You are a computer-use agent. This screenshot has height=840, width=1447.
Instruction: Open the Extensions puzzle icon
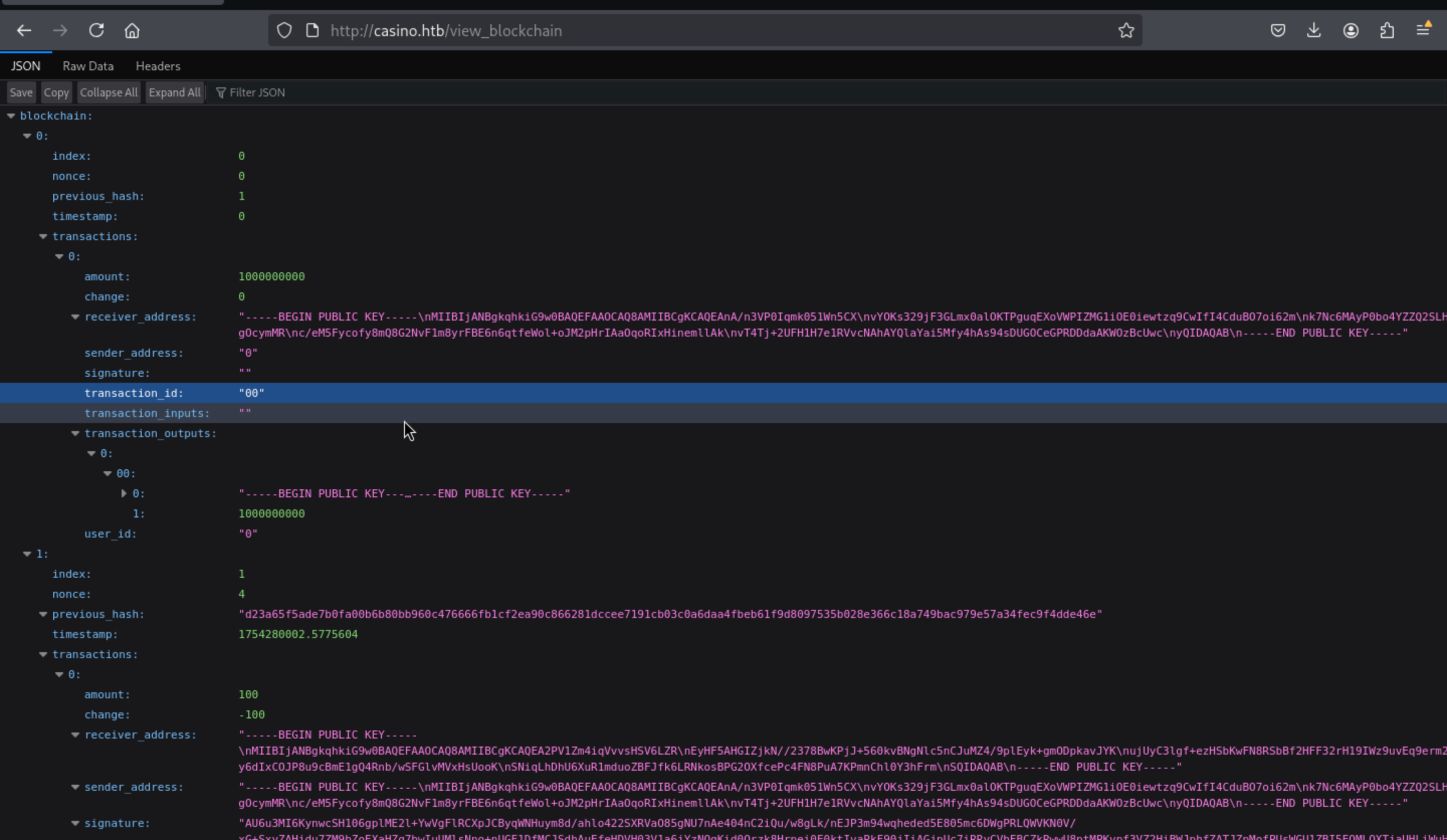tap(1387, 31)
